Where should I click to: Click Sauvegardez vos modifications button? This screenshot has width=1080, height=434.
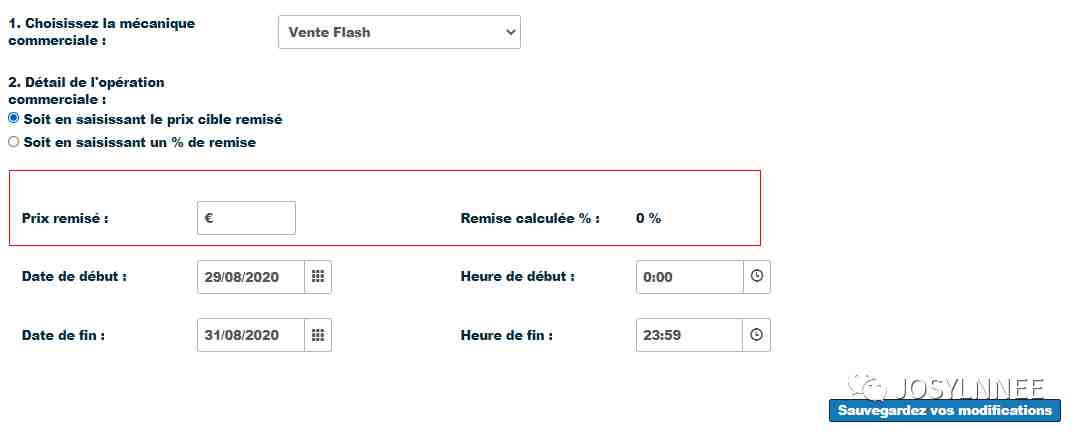[x=944, y=411]
